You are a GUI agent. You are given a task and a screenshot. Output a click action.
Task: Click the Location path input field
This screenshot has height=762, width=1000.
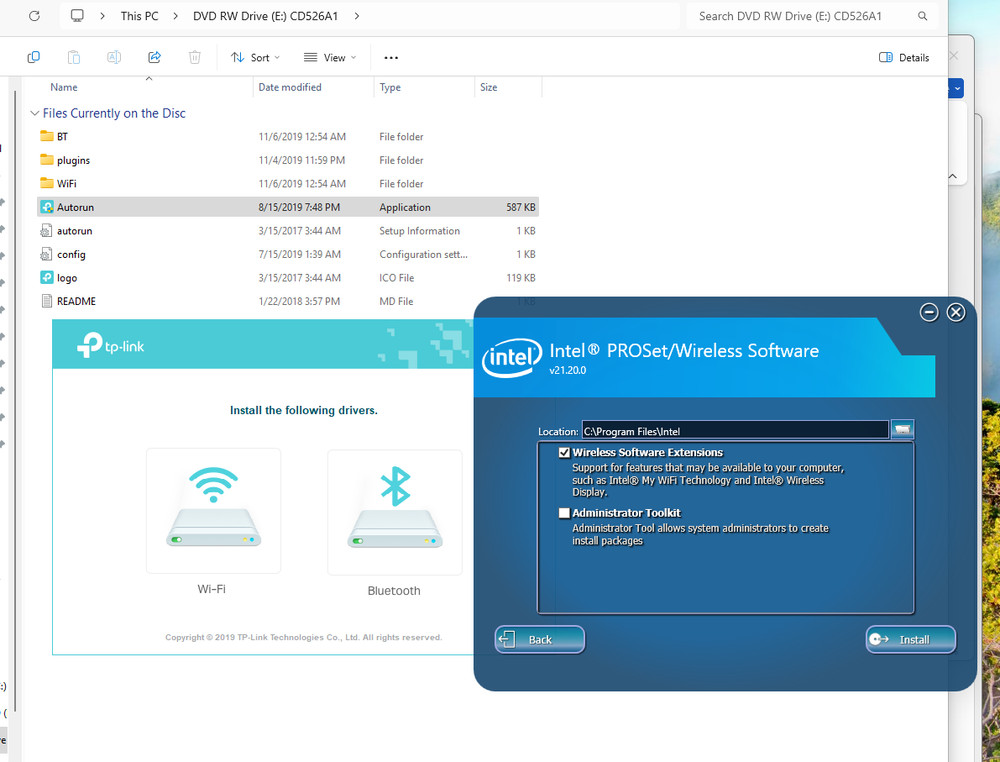[x=734, y=431]
